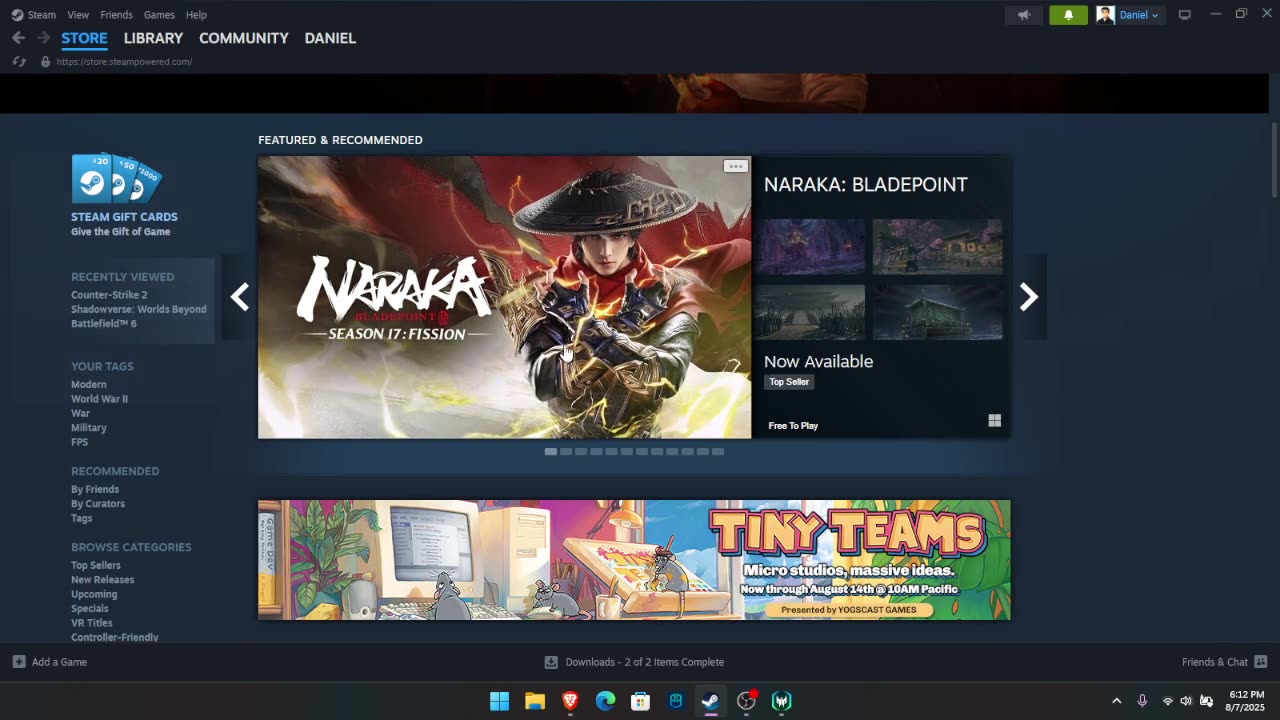1280x720 pixels.
Task: Open the green notifications bell
Action: (x=1068, y=15)
